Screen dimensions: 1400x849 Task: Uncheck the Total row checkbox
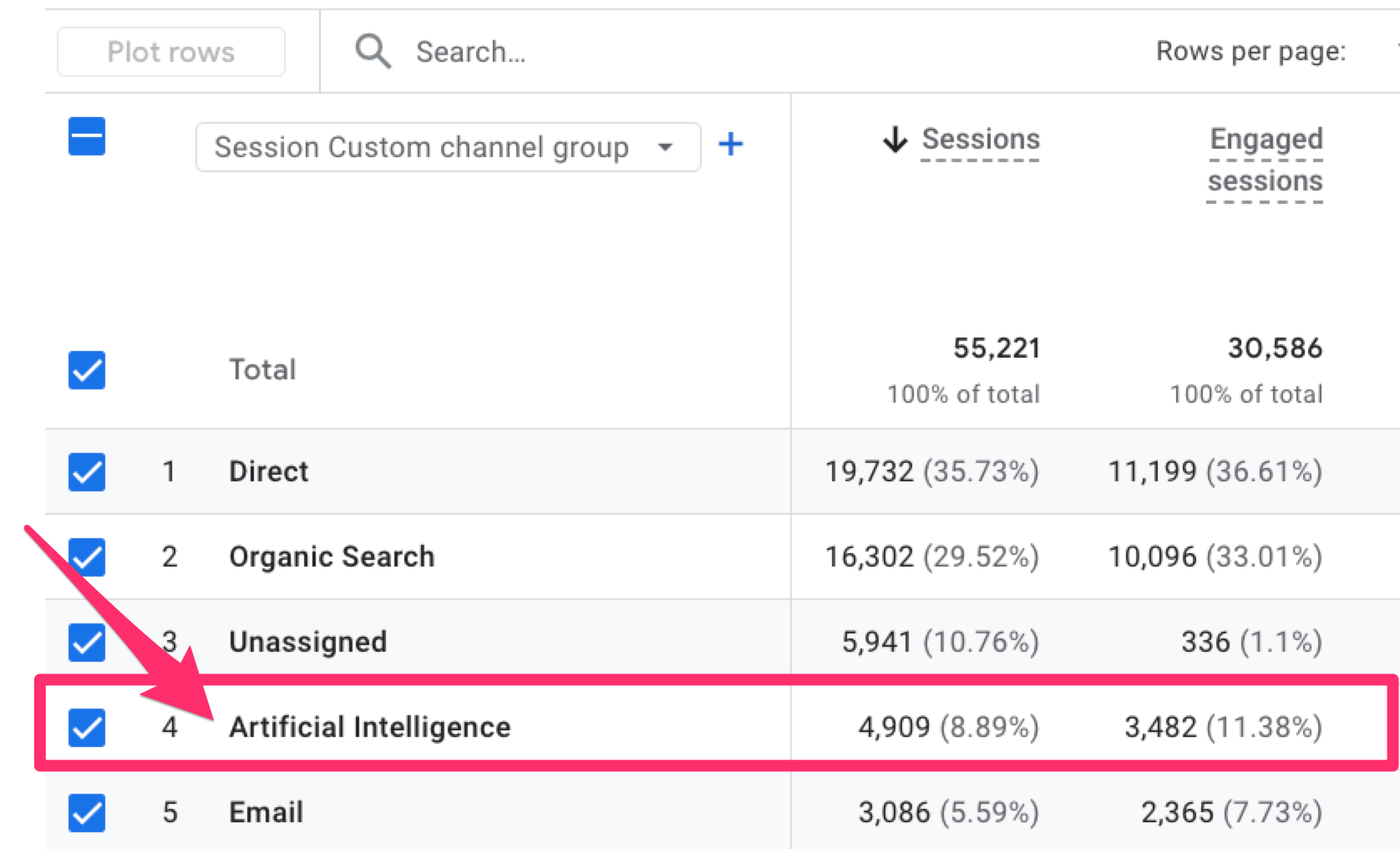[x=87, y=370]
